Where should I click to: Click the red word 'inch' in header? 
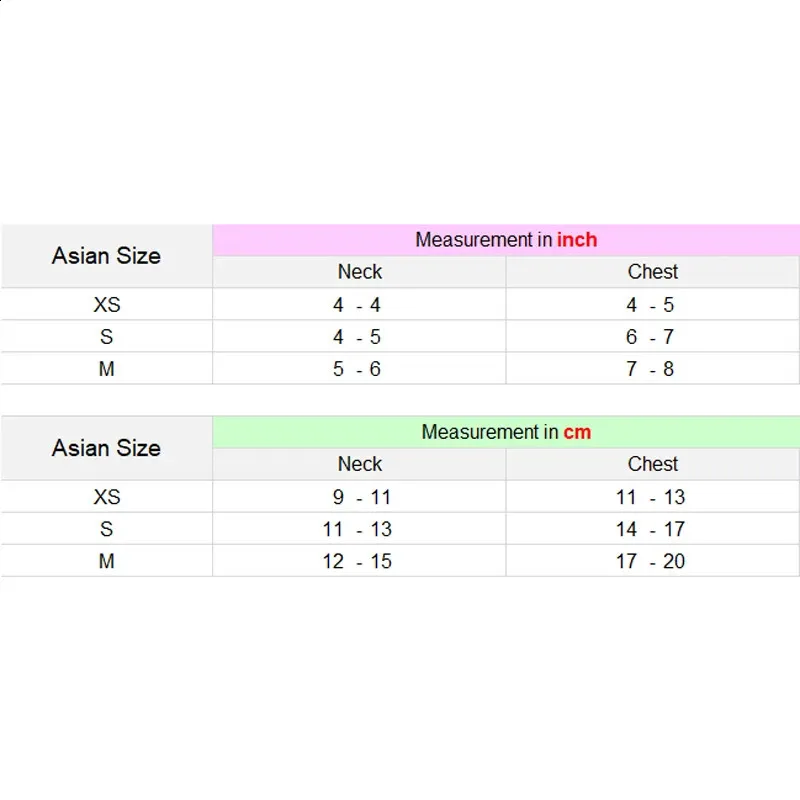pos(577,240)
